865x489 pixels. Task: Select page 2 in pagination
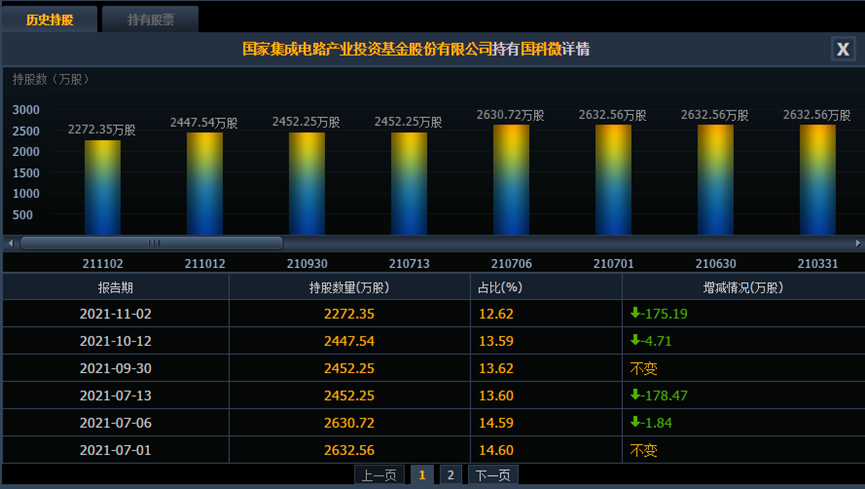point(451,475)
